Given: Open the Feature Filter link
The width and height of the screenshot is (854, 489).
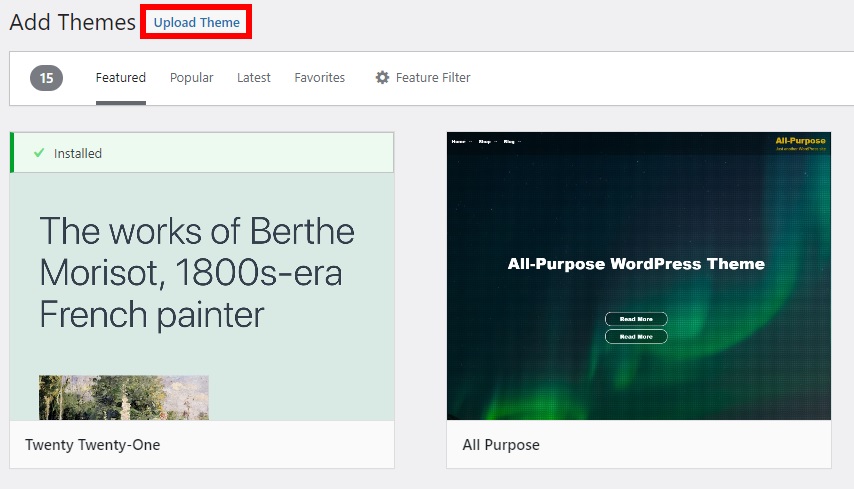Looking at the screenshot, I should click(433, 78).
